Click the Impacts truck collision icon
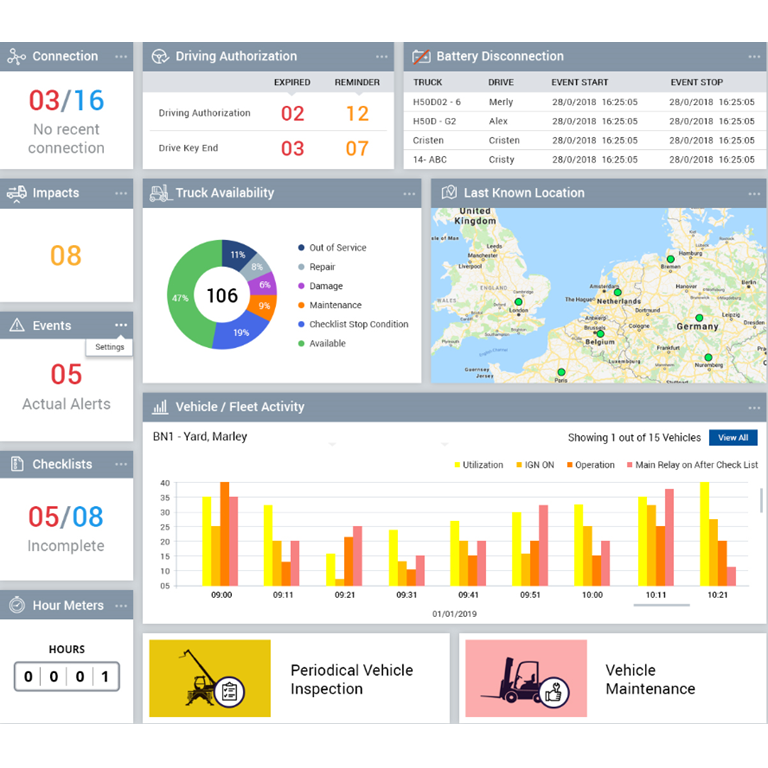Viewport: 768px width, 768px height. coord(16,194)
